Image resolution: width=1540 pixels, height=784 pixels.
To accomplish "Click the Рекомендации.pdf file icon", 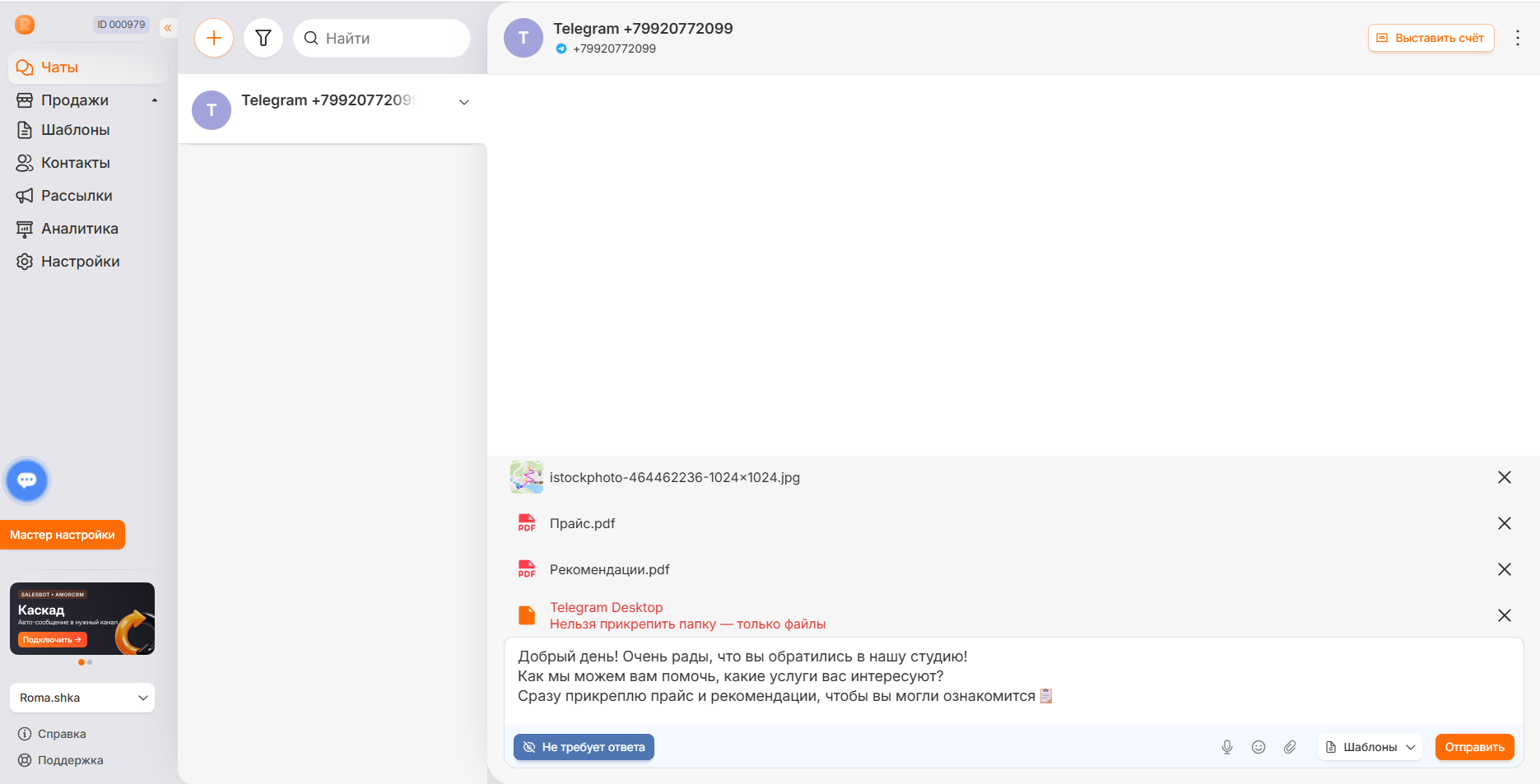I will [x=527, y=569].
